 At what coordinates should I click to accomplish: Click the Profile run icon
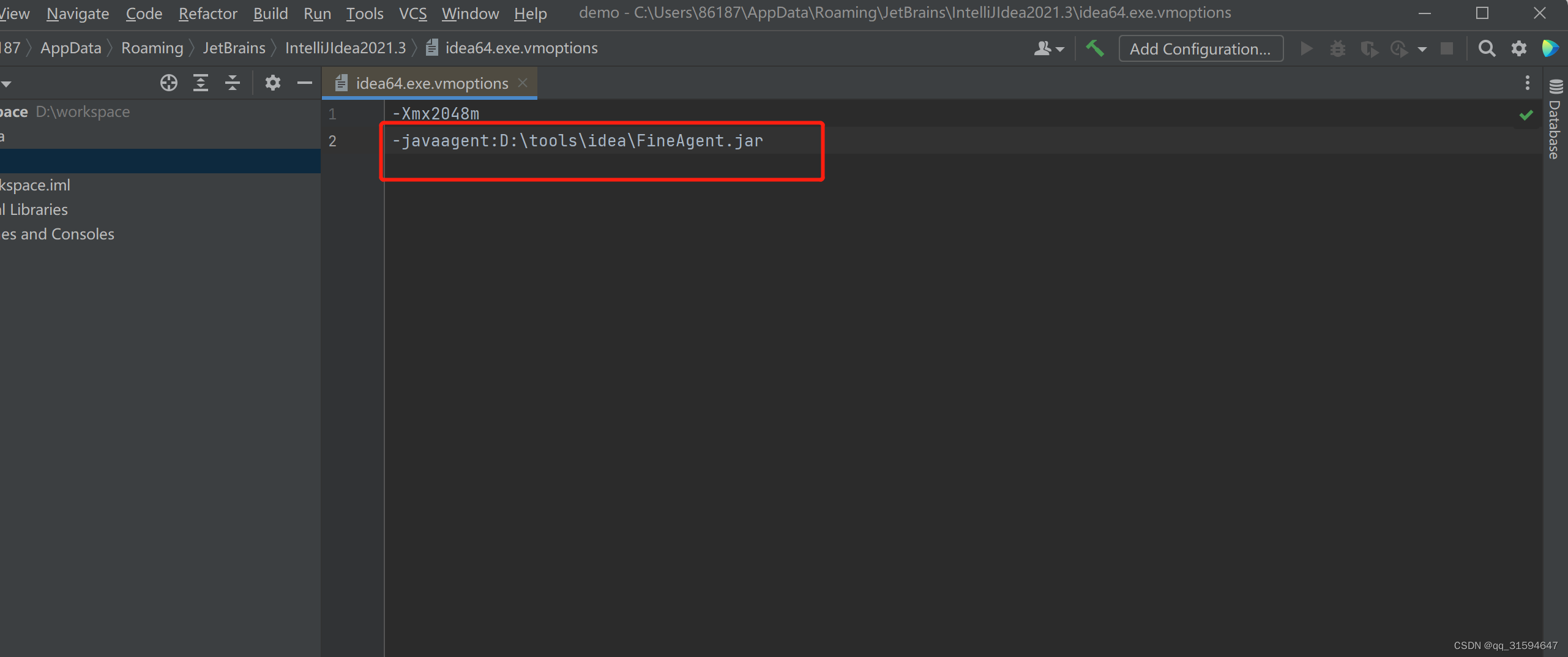[x=1399, y=48]
